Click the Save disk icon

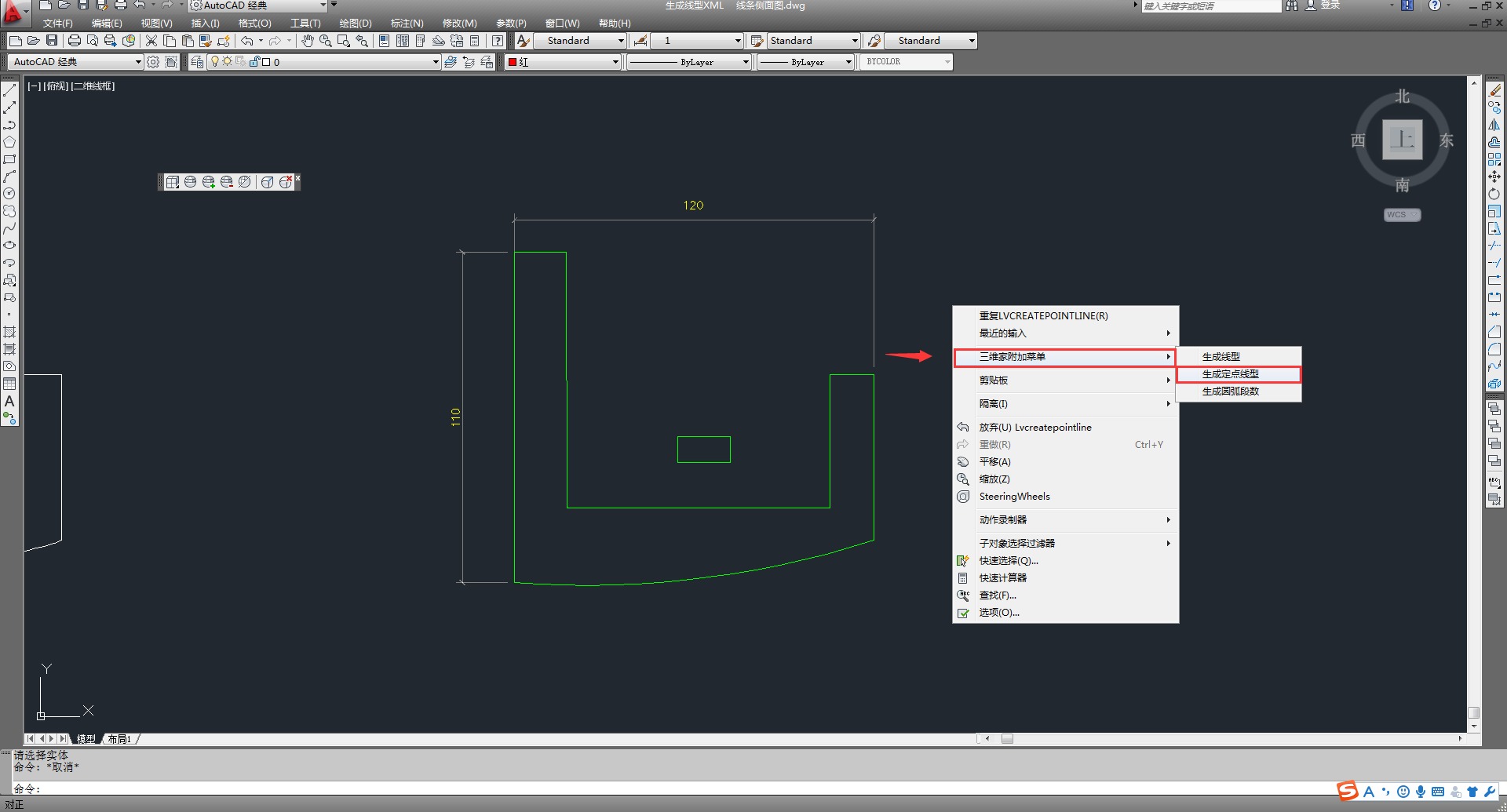coord(52,41)
